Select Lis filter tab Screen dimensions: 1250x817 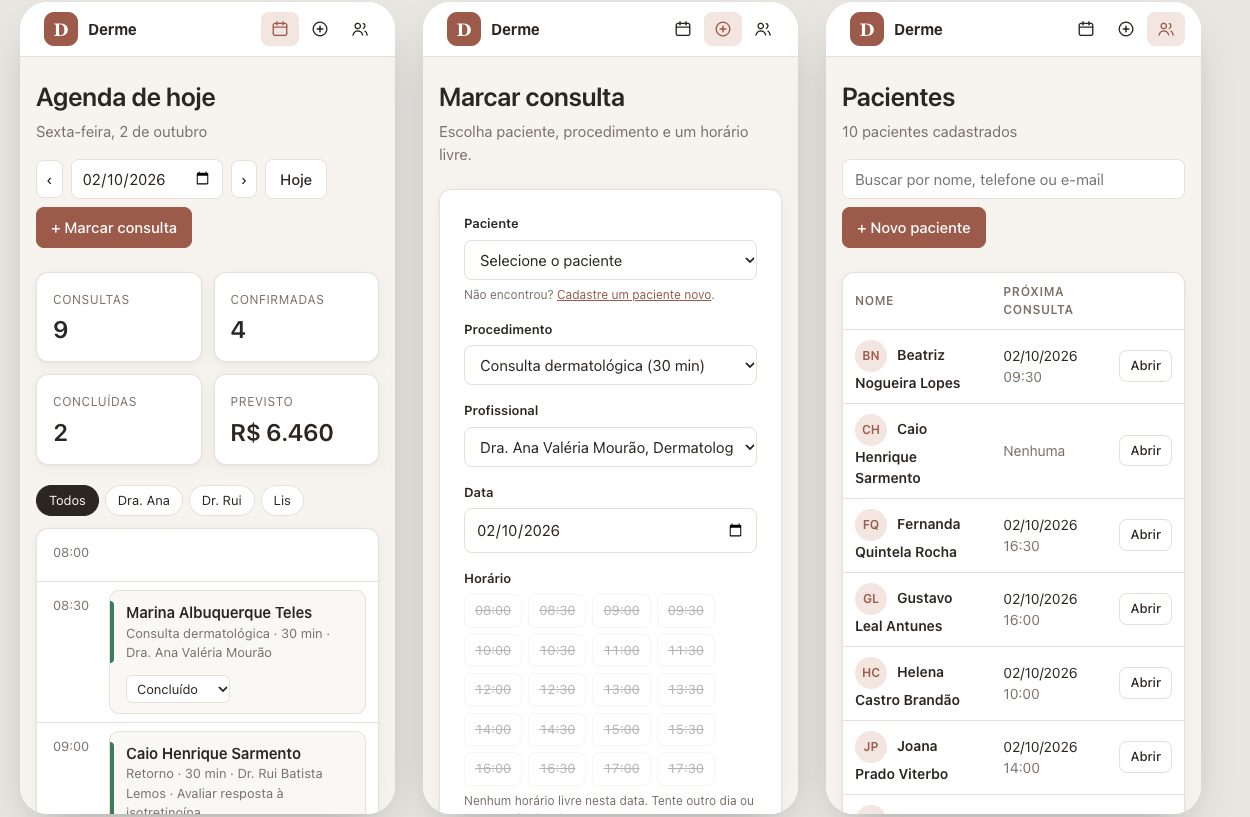point(282,500)
